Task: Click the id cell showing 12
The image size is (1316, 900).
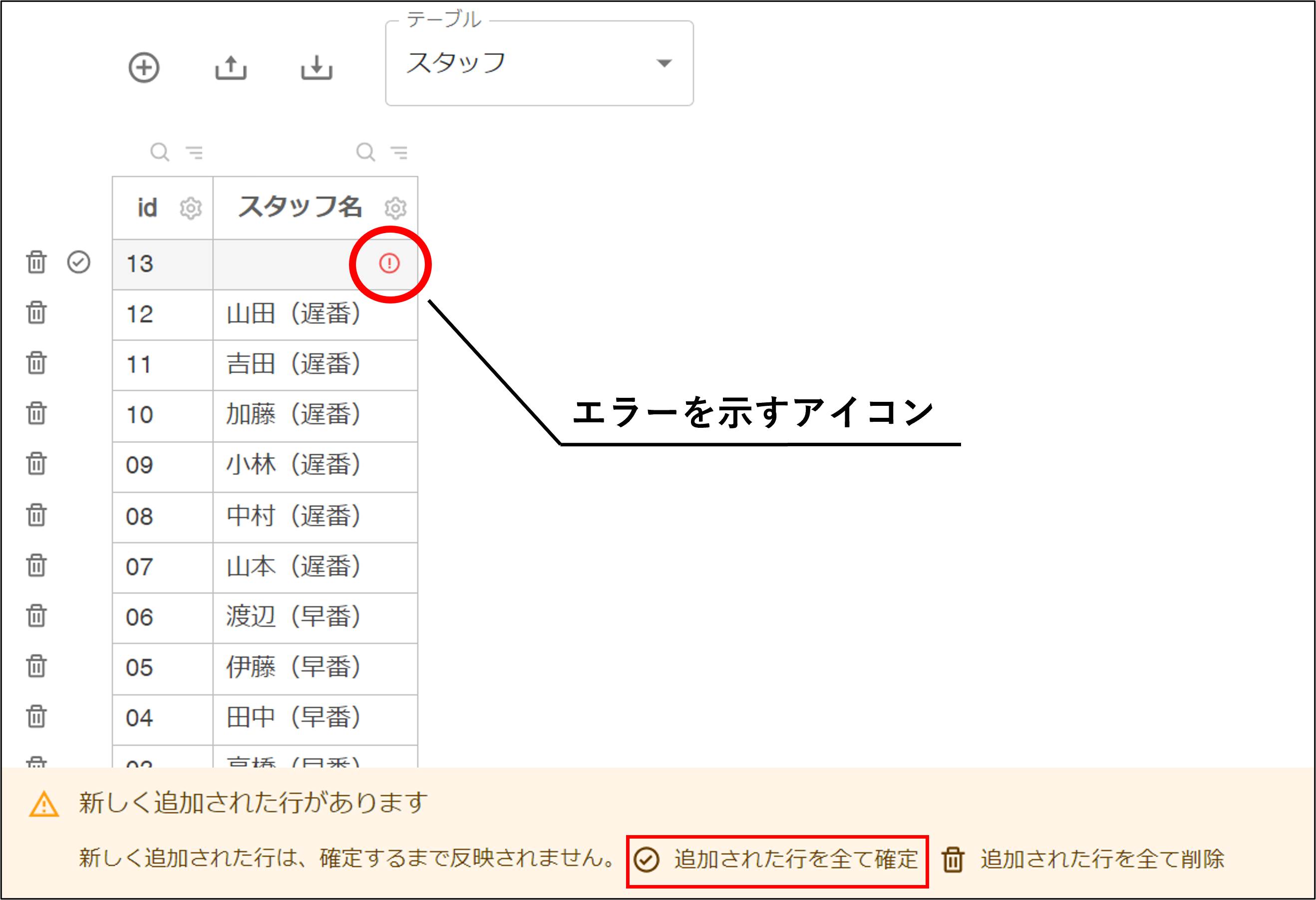Action: click(x=163, y=314)
